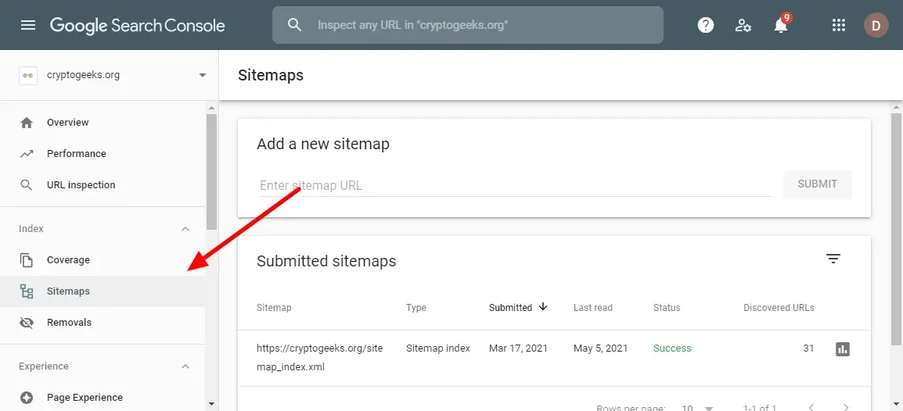Click the Inspect any URL search box
The image size is (903, 411).
click(x=468, y=25)
